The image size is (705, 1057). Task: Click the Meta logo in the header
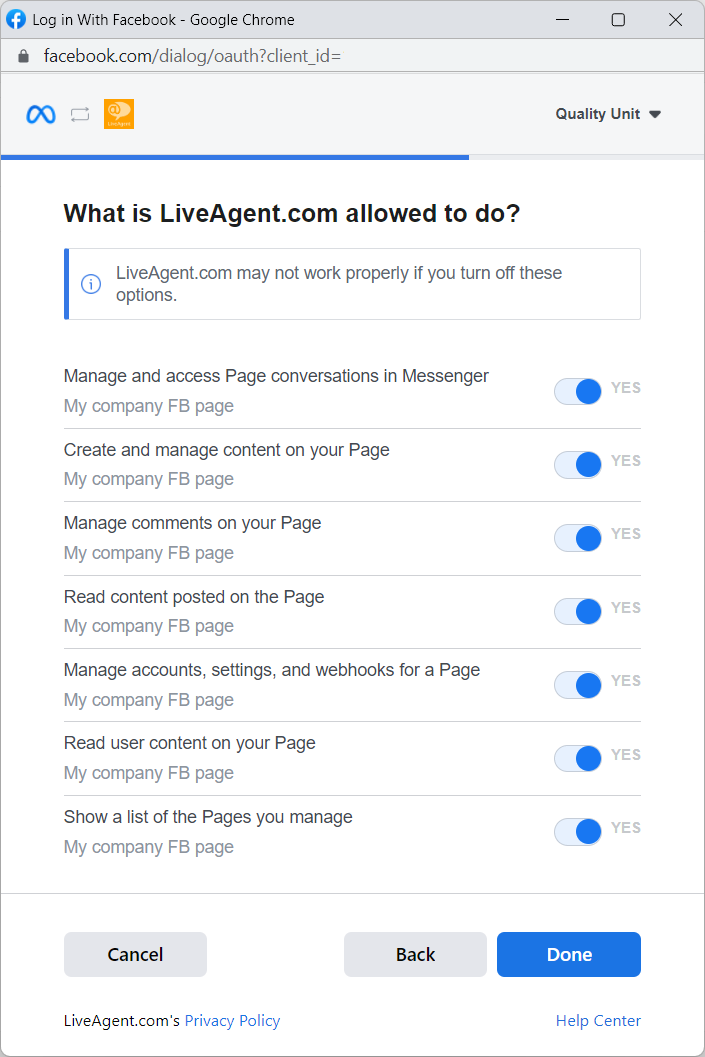39,114
